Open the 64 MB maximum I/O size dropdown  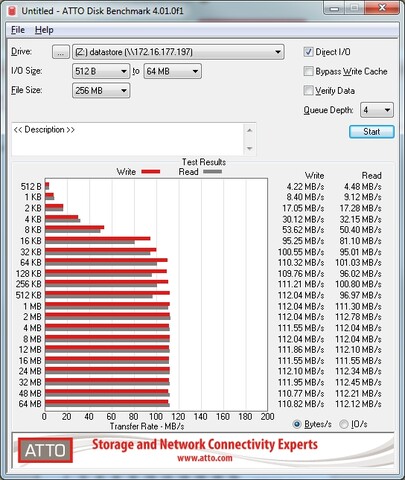(172, 71)
